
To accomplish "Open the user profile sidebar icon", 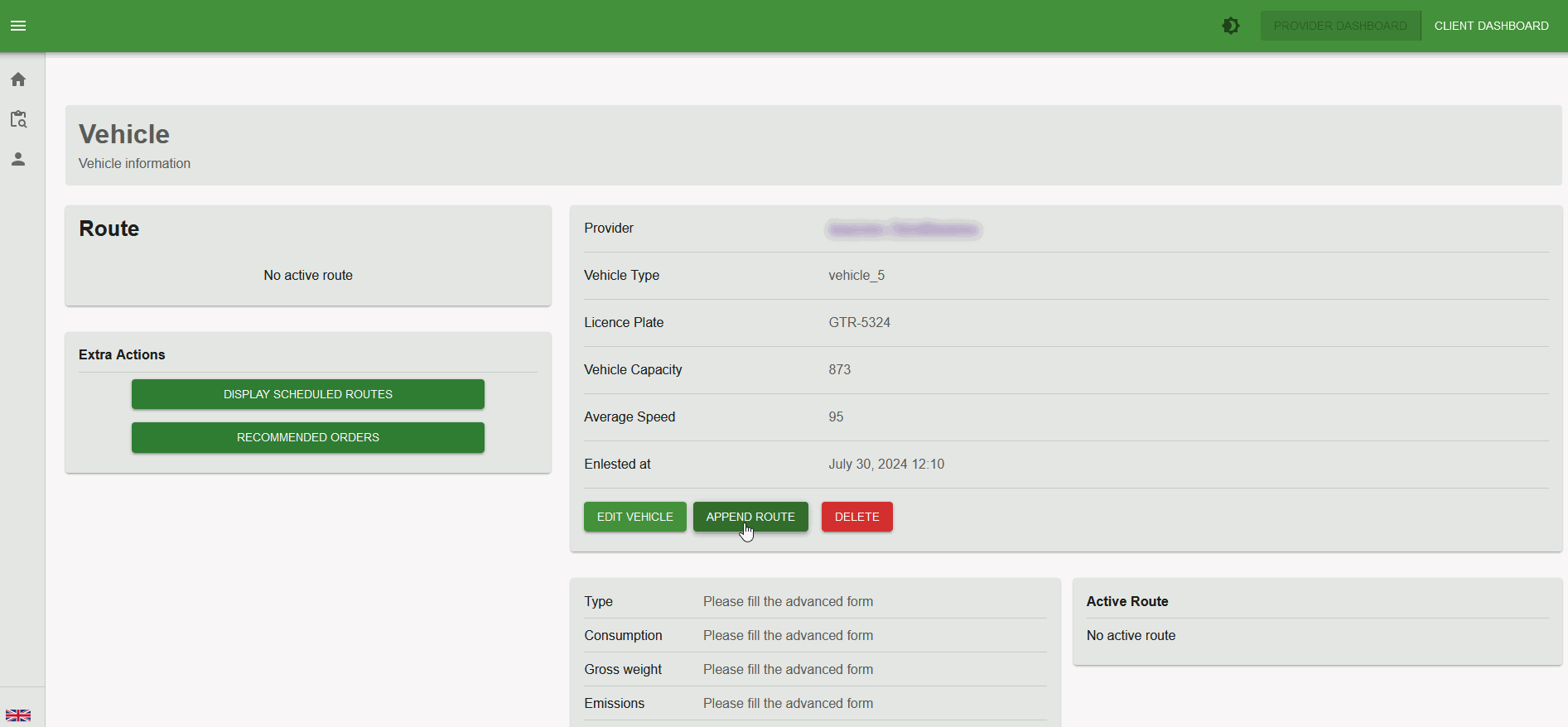I will click(18, 159).
